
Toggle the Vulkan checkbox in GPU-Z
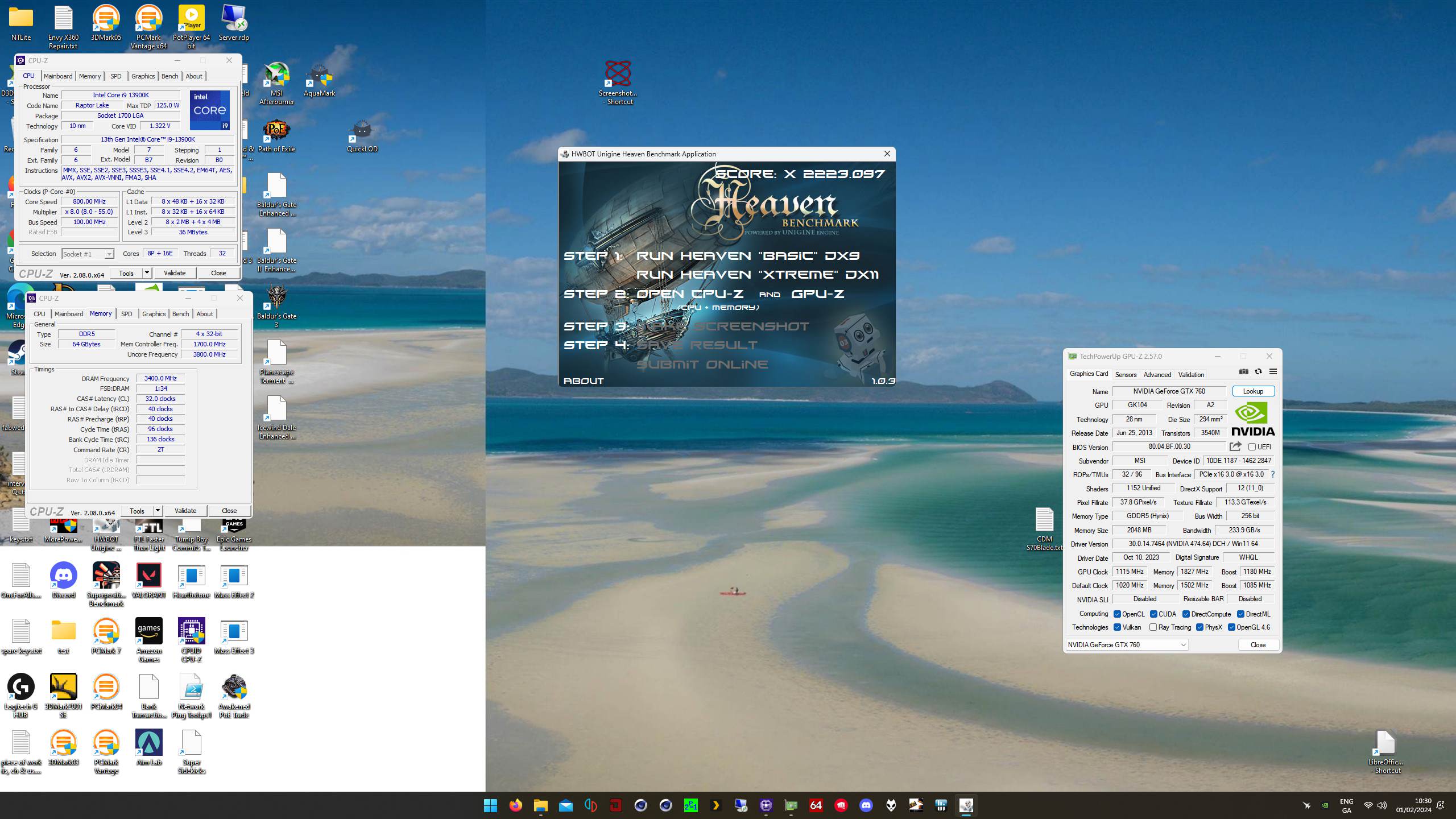click(1117, 627)
